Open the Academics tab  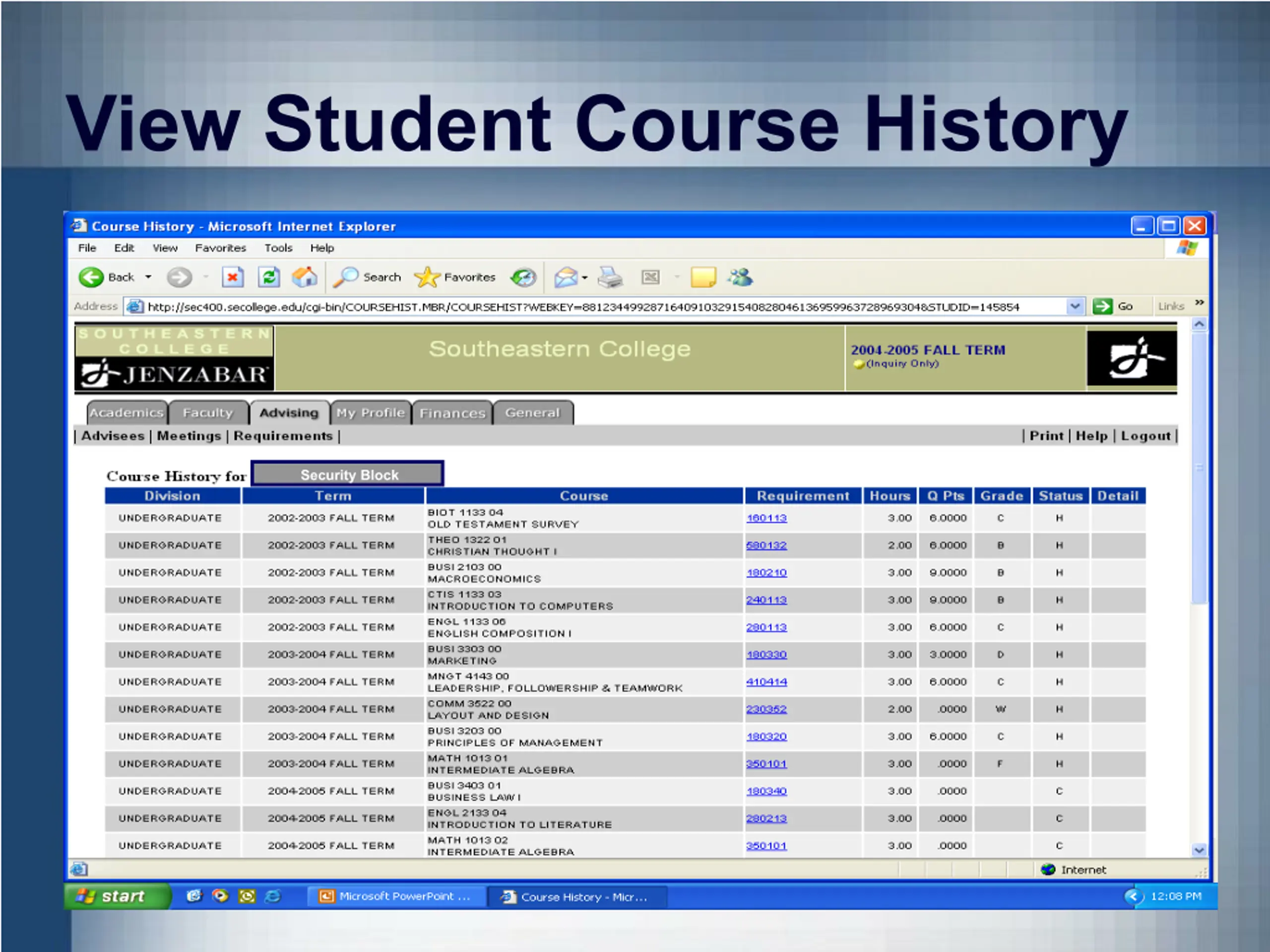127,413
